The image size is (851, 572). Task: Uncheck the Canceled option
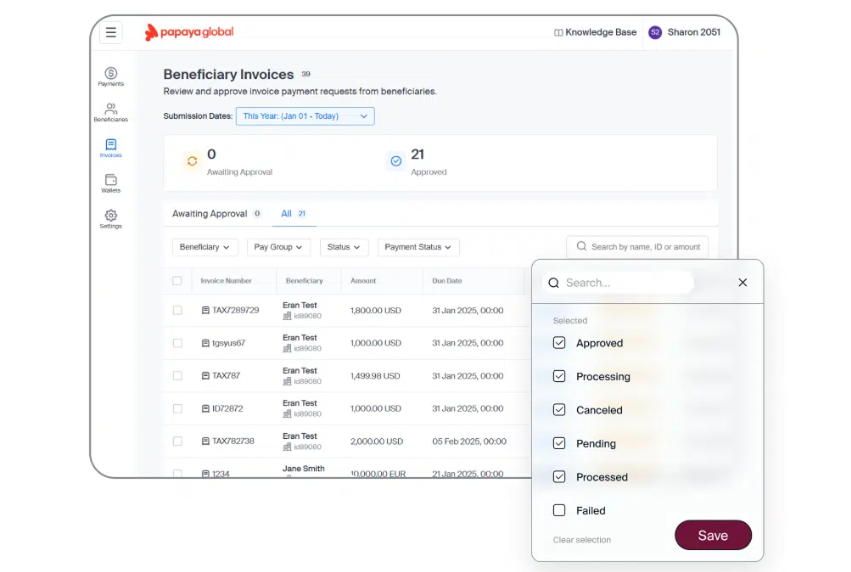point(559,410)
